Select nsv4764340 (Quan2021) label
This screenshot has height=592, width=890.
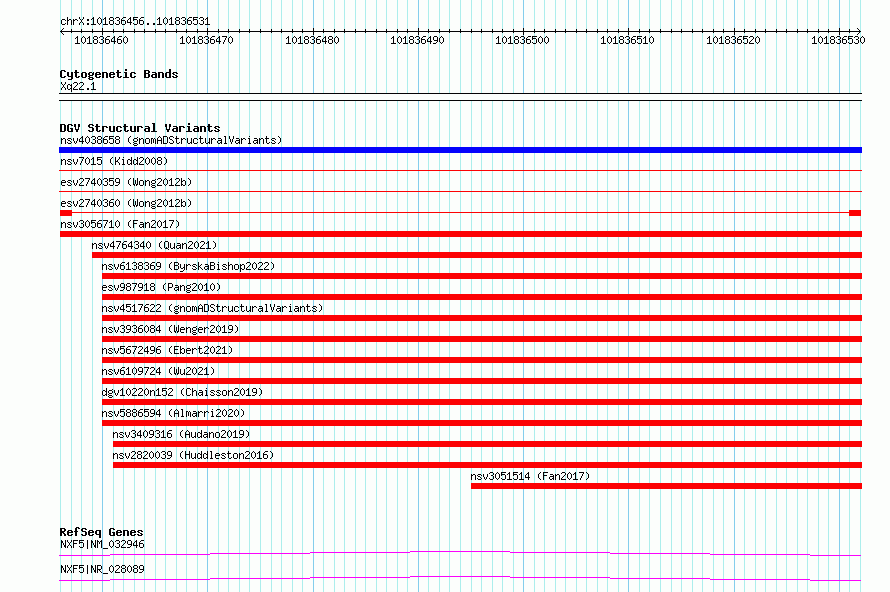coord(154,245)
